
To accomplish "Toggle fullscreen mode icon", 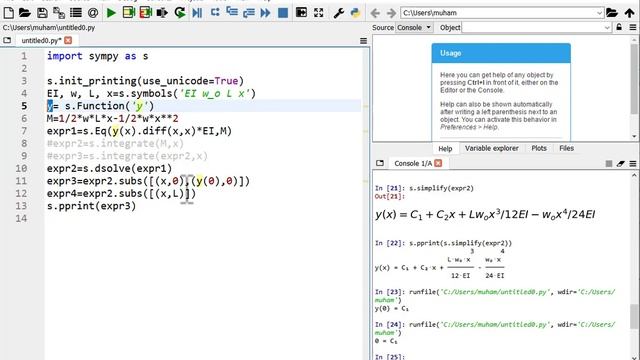I will (318, 13).
